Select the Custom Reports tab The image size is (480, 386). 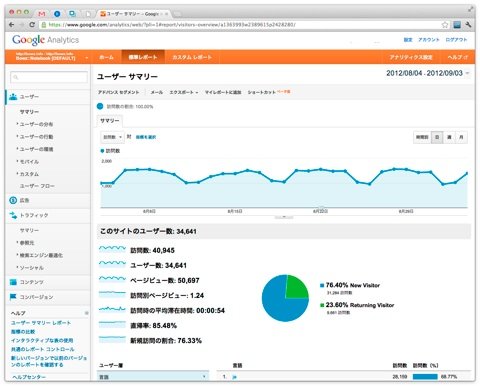pos(192,57)
